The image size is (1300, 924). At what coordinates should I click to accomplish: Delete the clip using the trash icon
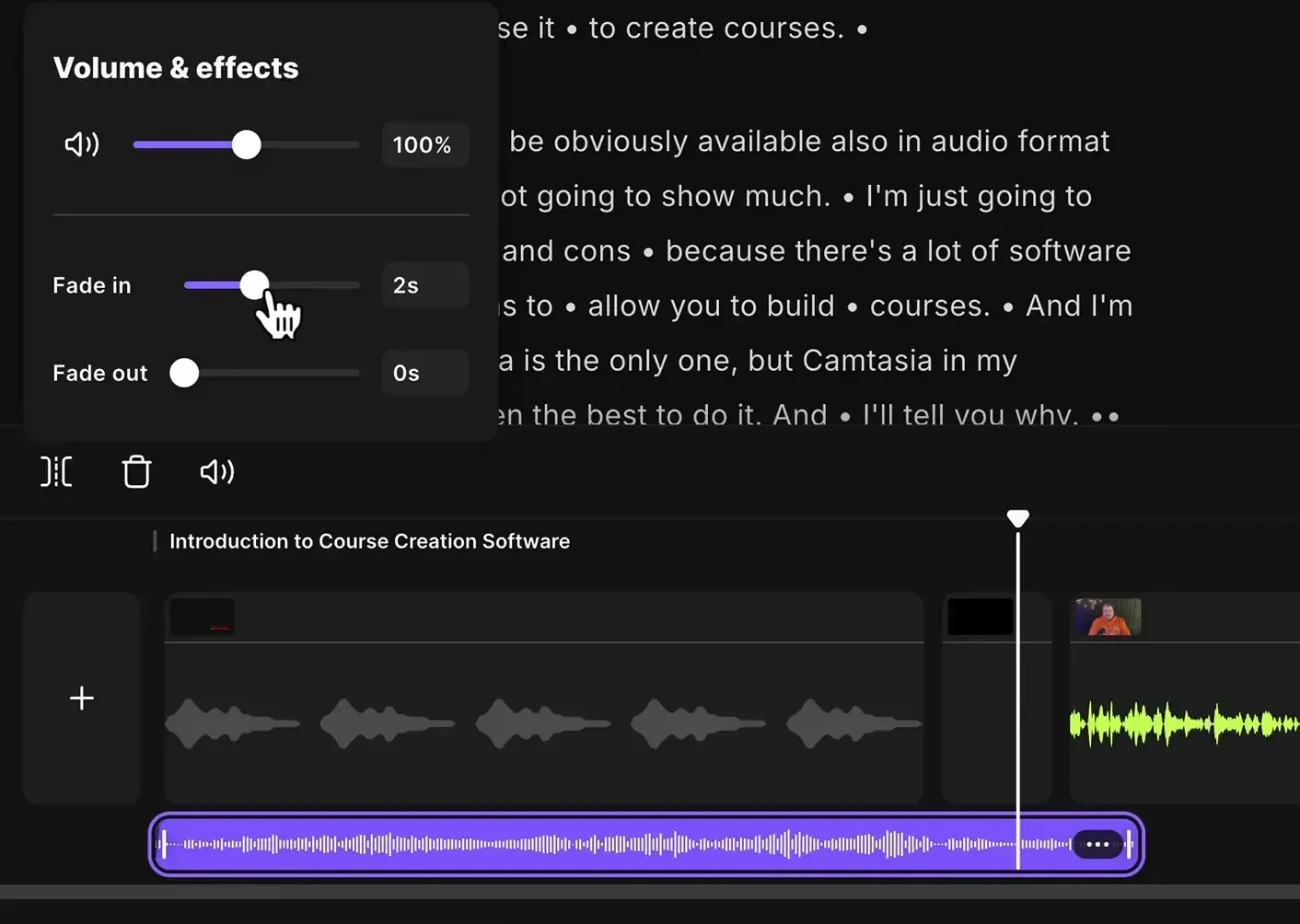tap(136, 471)
